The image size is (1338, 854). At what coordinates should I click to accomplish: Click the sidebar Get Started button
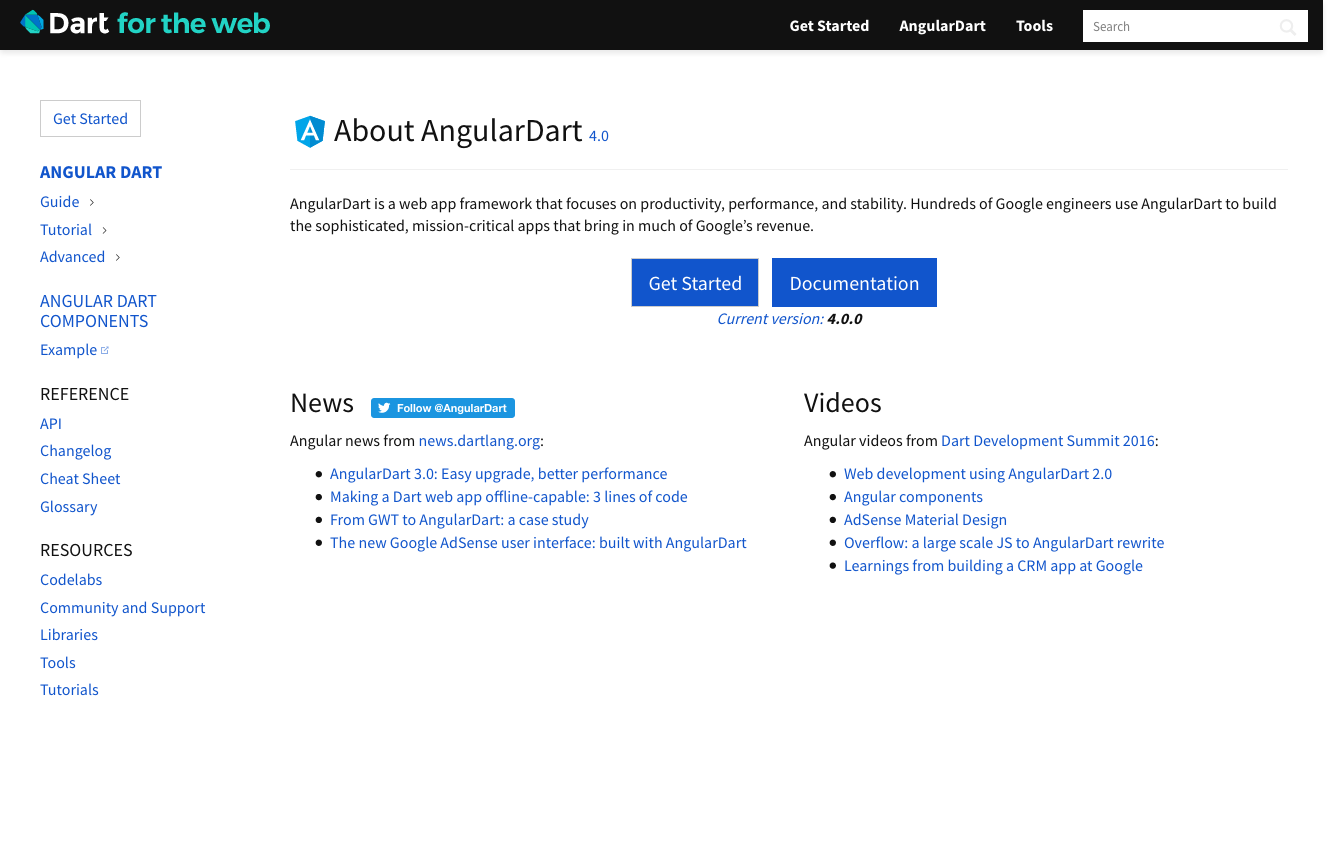tap(90, 118)
